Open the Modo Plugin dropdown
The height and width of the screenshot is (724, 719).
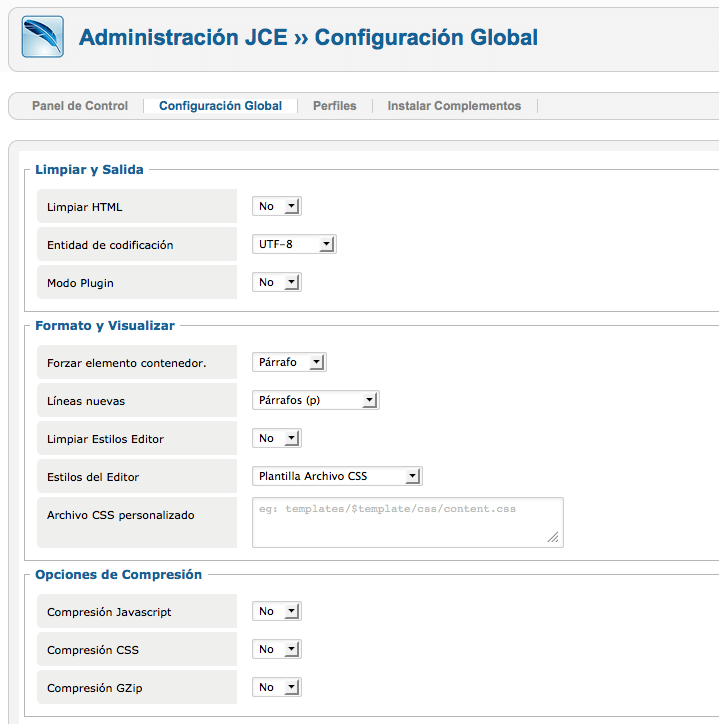(x=277, y=282)
